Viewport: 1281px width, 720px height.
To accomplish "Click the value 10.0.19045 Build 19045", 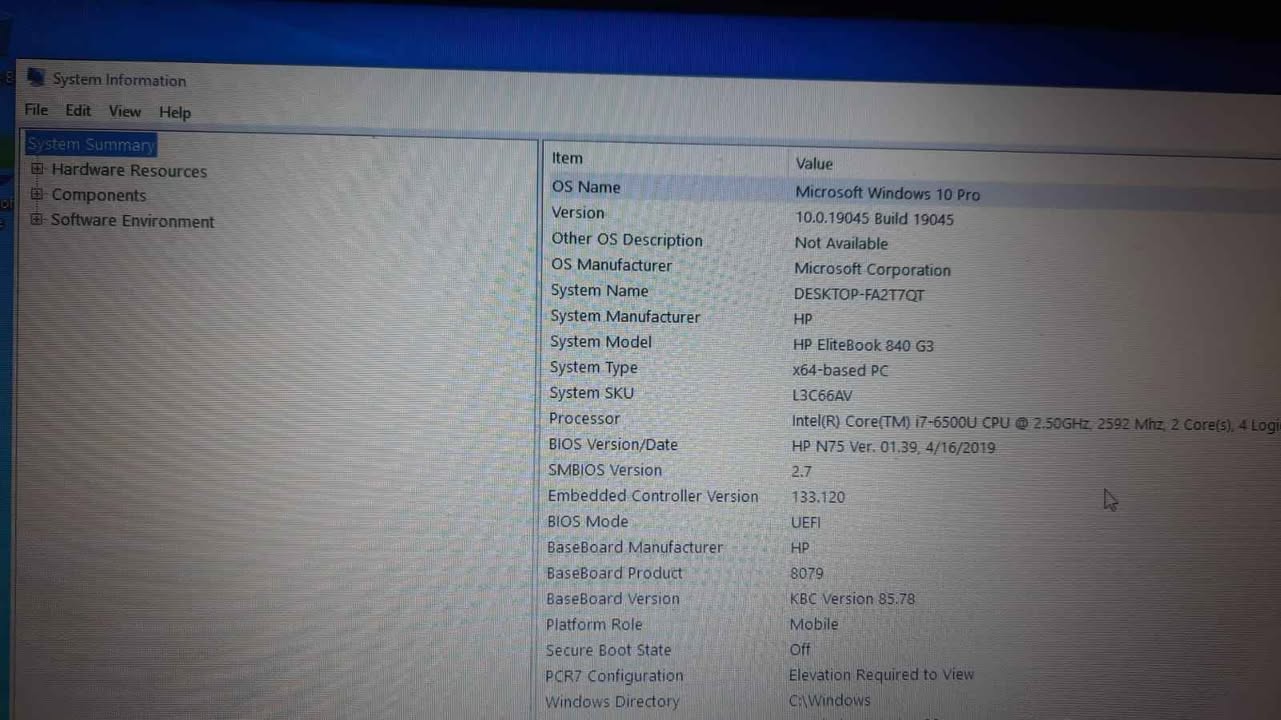I will point(874,219).
